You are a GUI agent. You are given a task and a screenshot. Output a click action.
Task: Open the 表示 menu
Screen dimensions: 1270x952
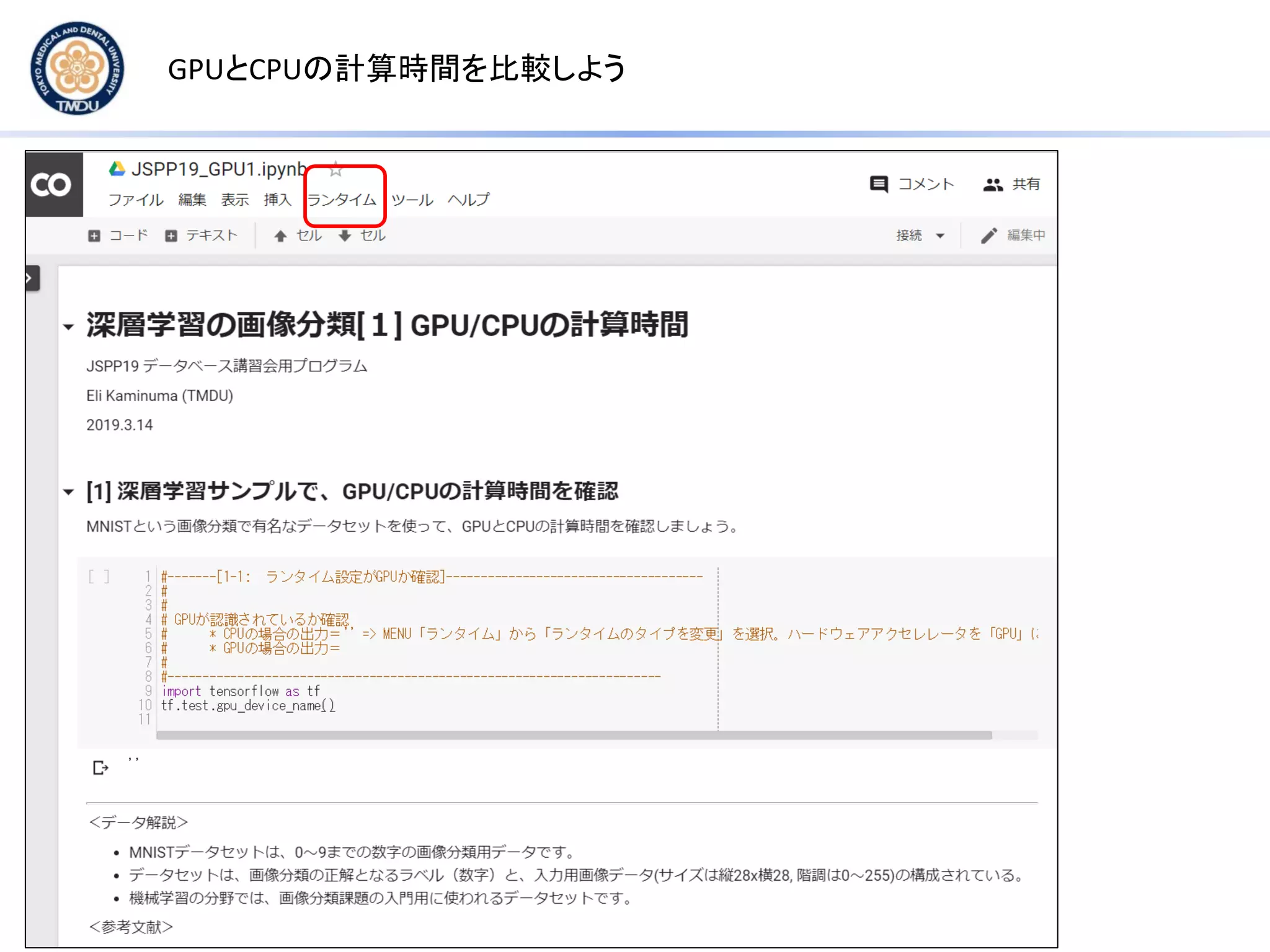(x=235, y=200)
